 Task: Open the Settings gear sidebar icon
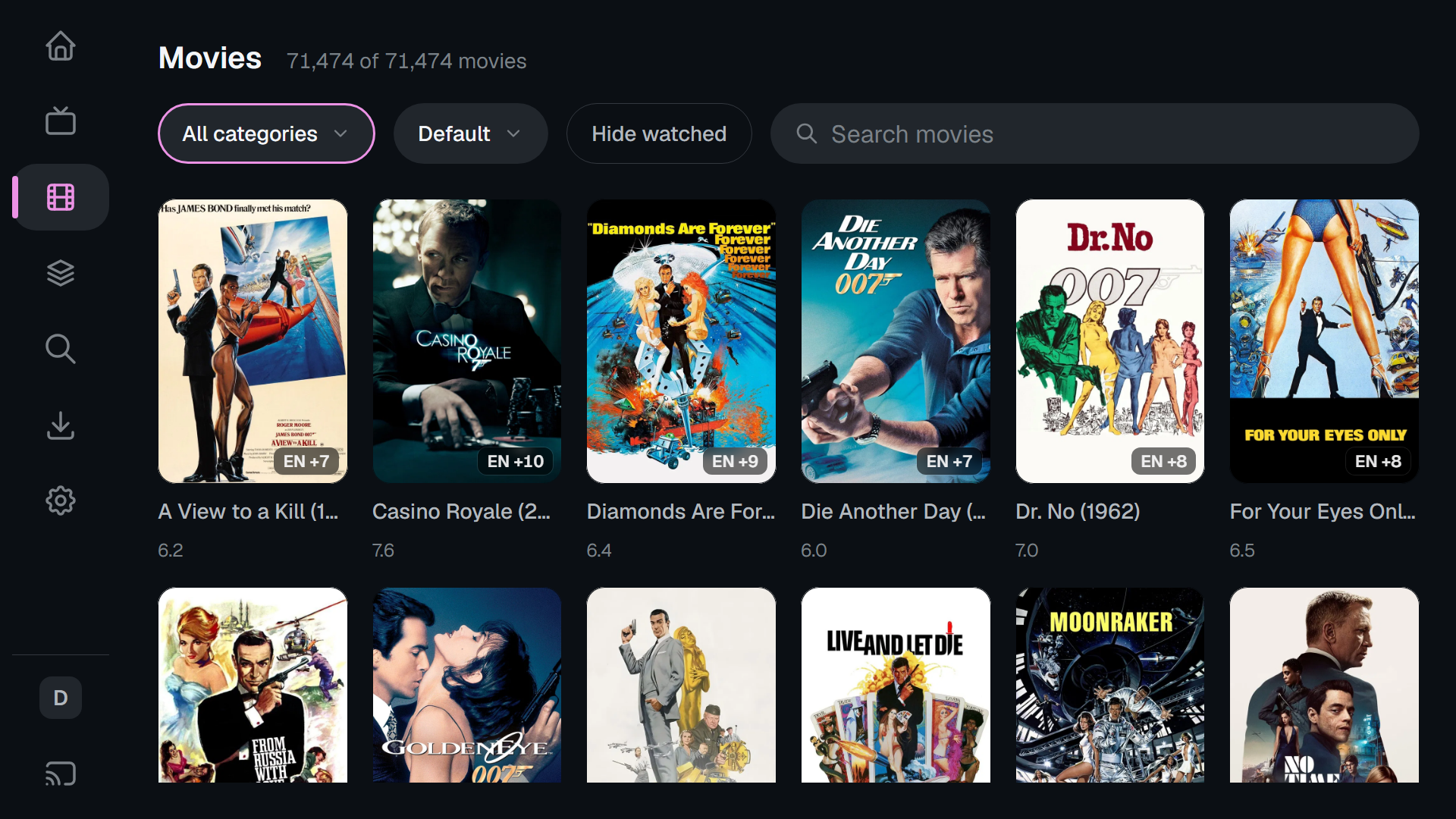click(61, 500)
